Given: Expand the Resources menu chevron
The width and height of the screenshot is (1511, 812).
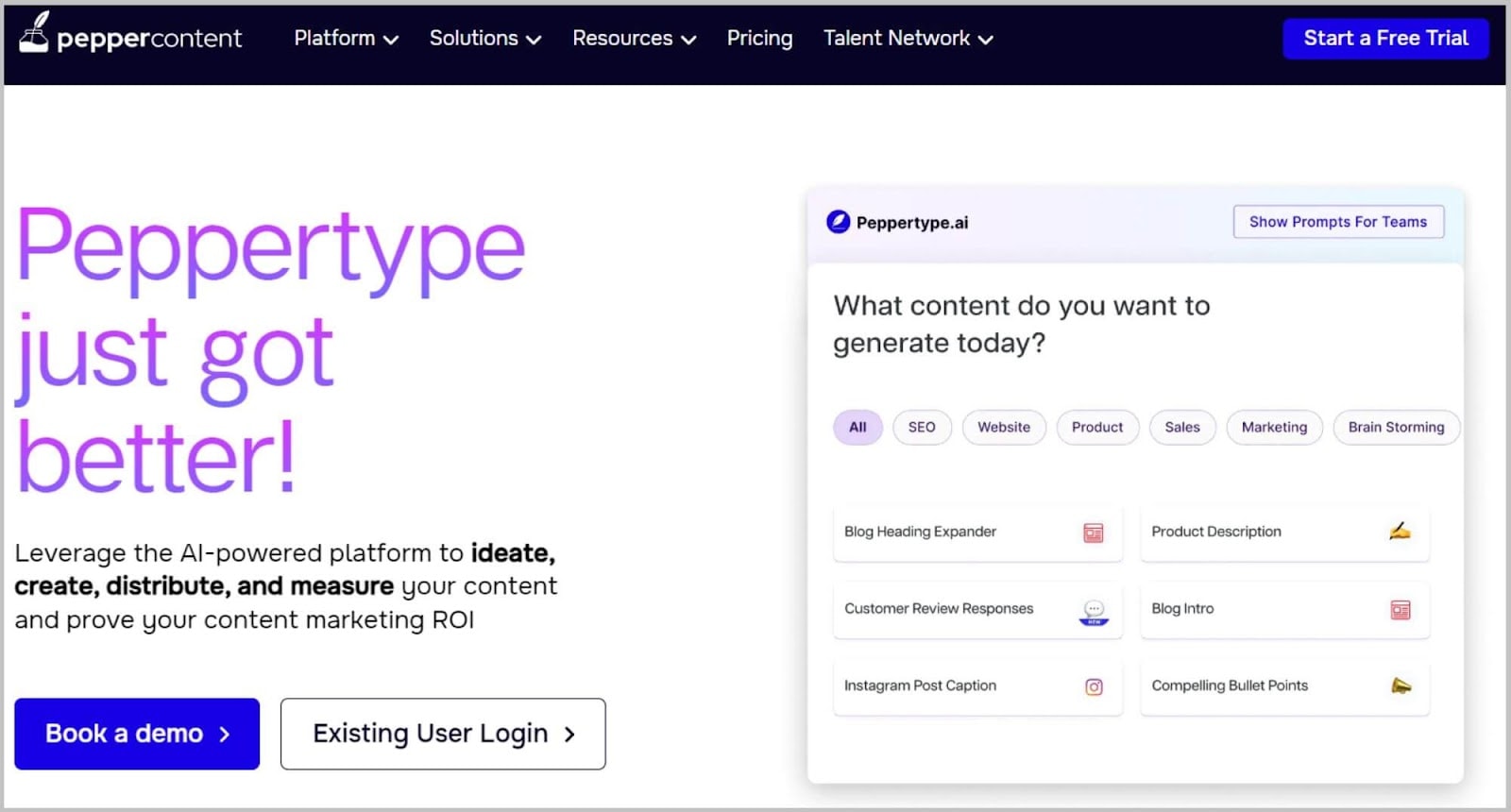Looking at the screenshot, I should coord(688,40).
